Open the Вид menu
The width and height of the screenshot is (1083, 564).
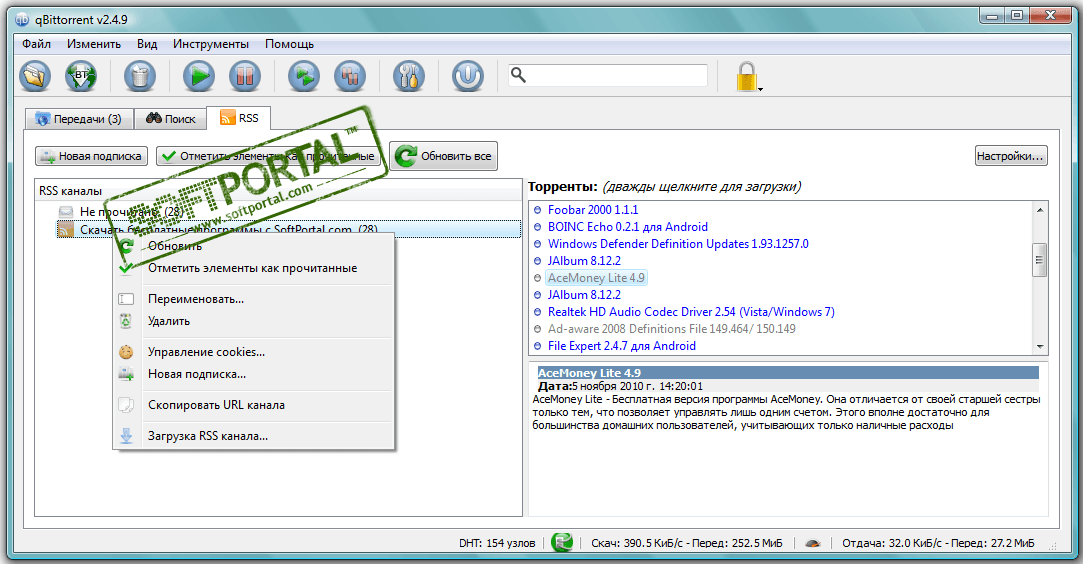click(x=147, y=43)
